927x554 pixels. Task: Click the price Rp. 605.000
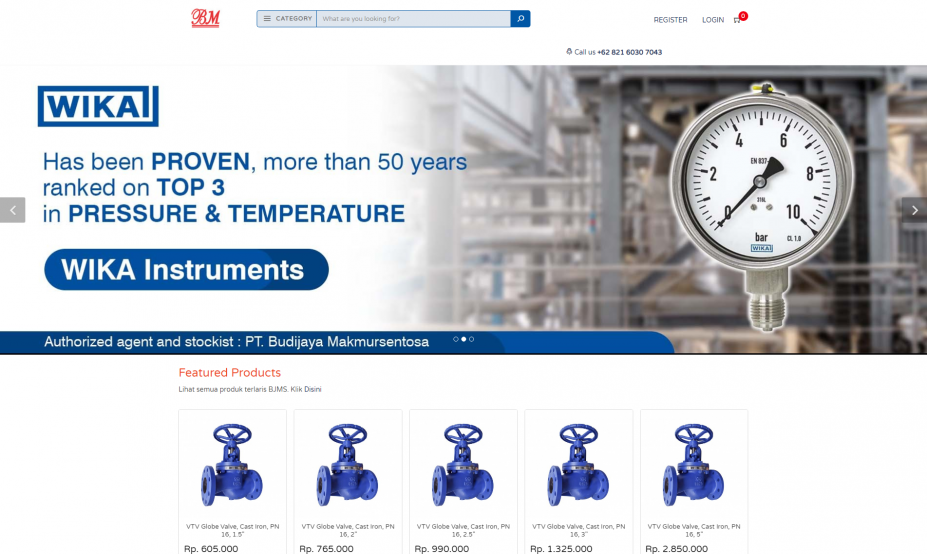pos(211,549)
